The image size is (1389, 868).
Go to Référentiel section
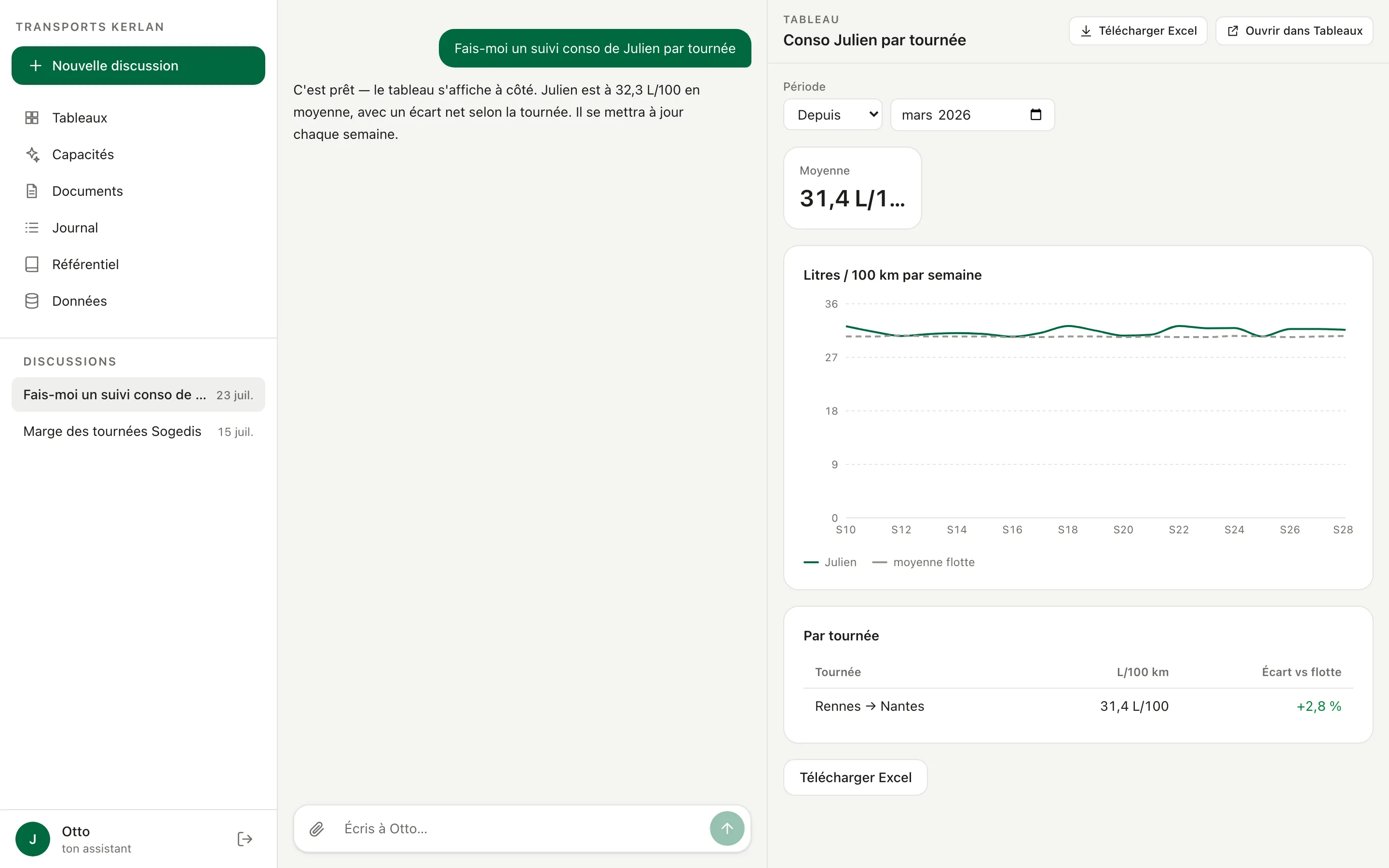click(138, 265)
